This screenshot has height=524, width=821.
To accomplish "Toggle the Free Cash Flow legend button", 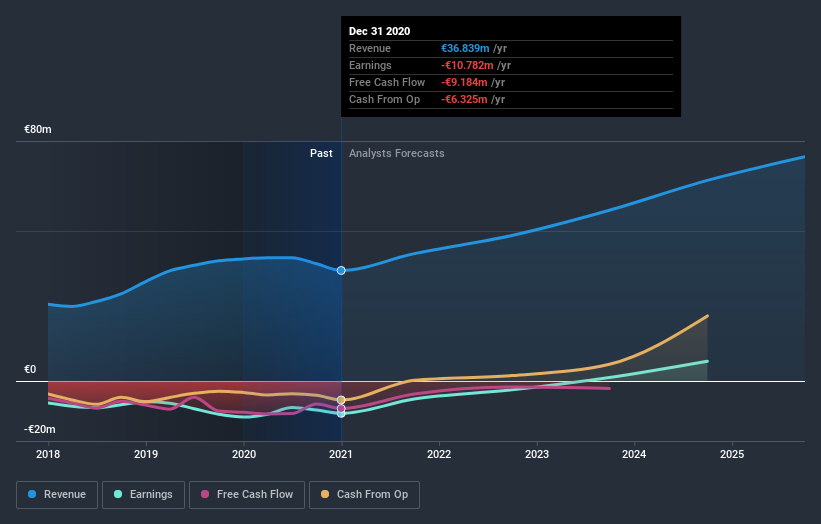I will tap(247, 495).
